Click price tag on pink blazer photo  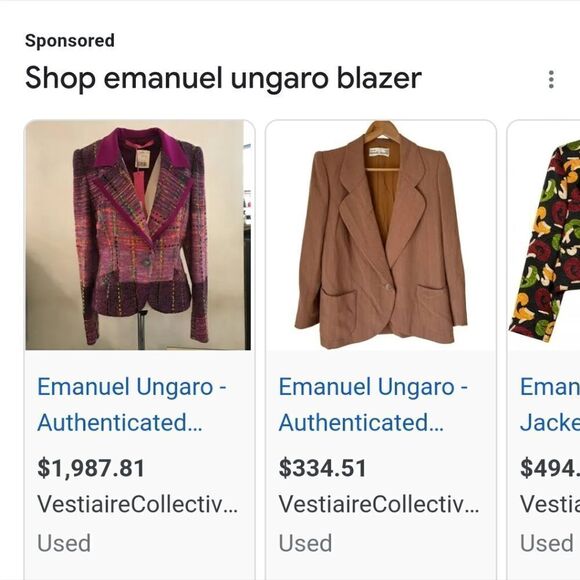(x=142, y=159)
